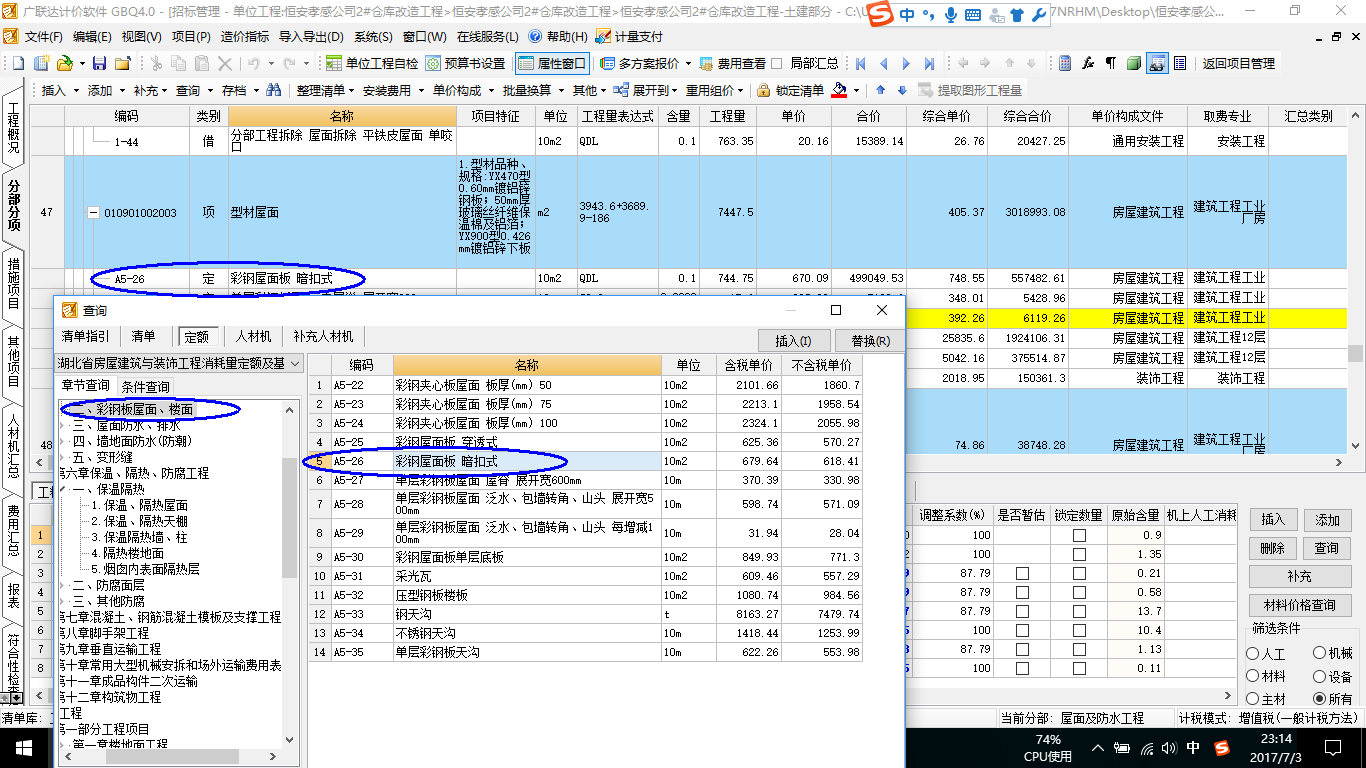Check 锁定数量 box in row with 13.7
Viewport: 1366px width, 768px height.
click(x=1079, y=611)
